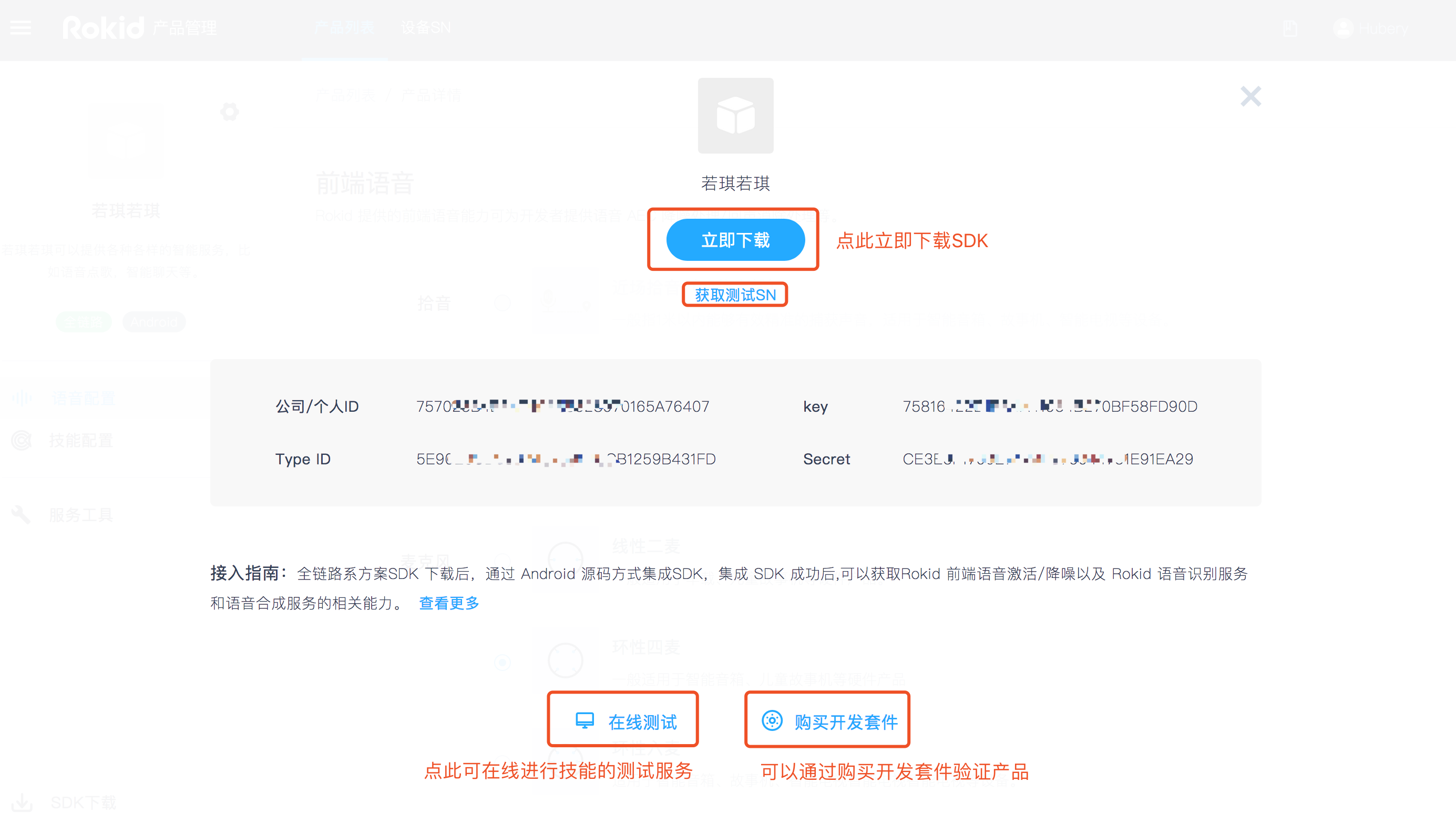The width and height of the screenshot is (1456, 813).
Task: Click the key value text
Action: (1050, 406)
